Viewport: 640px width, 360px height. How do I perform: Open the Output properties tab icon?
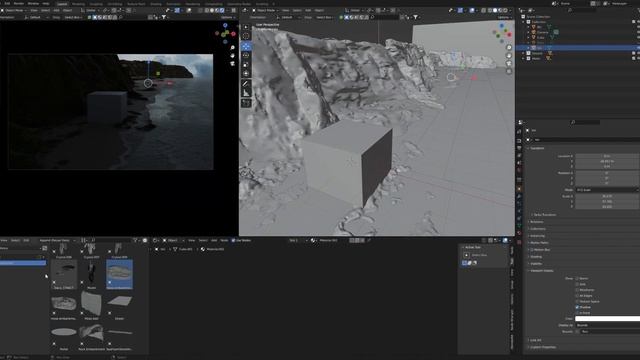519,148
